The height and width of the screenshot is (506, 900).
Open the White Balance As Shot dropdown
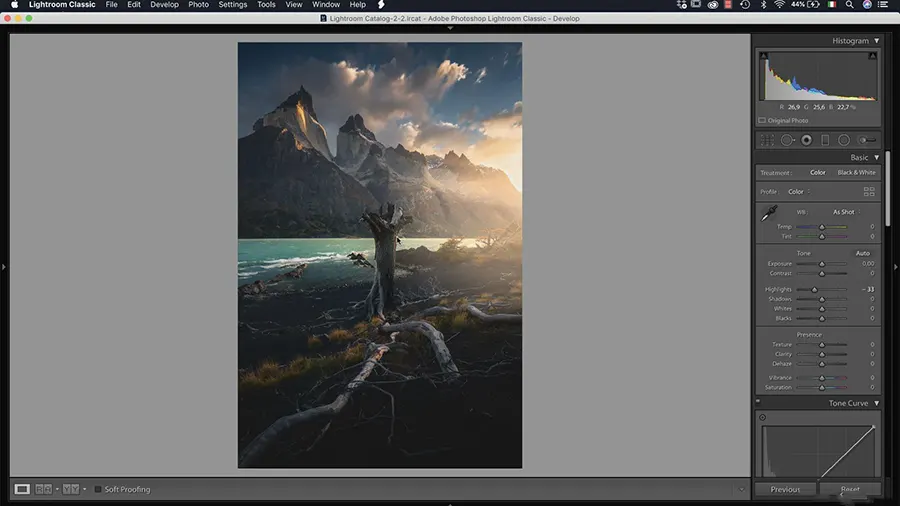click(846, 212)
